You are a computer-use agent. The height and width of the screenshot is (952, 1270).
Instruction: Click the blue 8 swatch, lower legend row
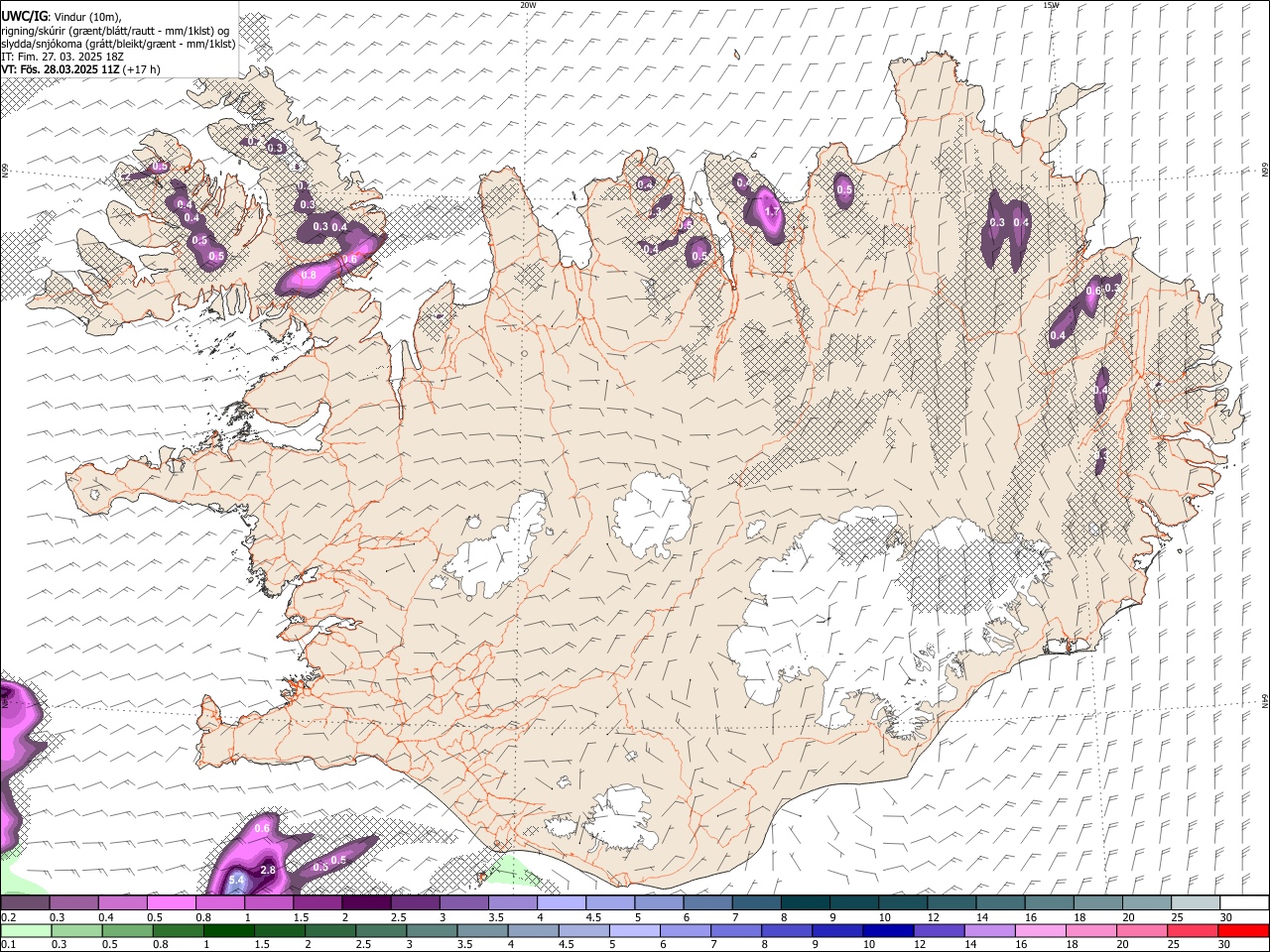point(786,930)
